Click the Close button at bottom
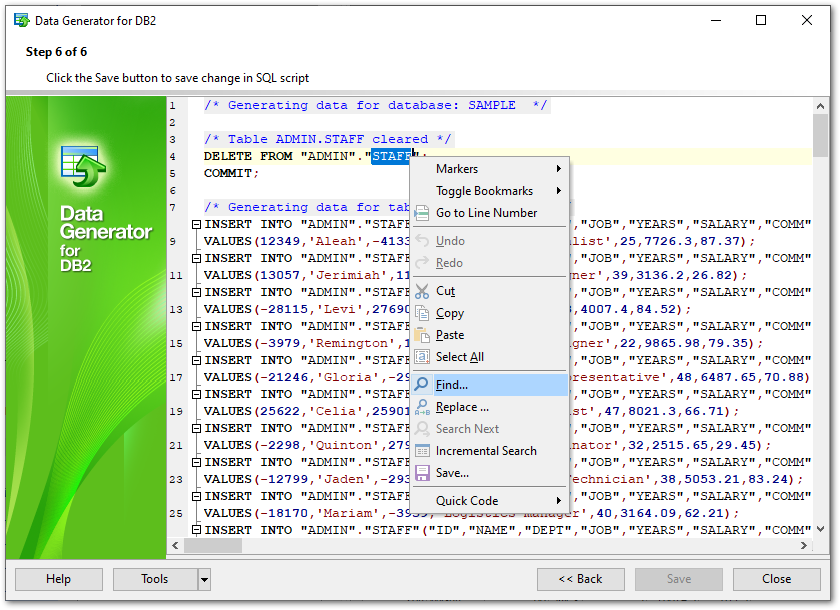This screenshot has height=610, width=840. [777, 579]
